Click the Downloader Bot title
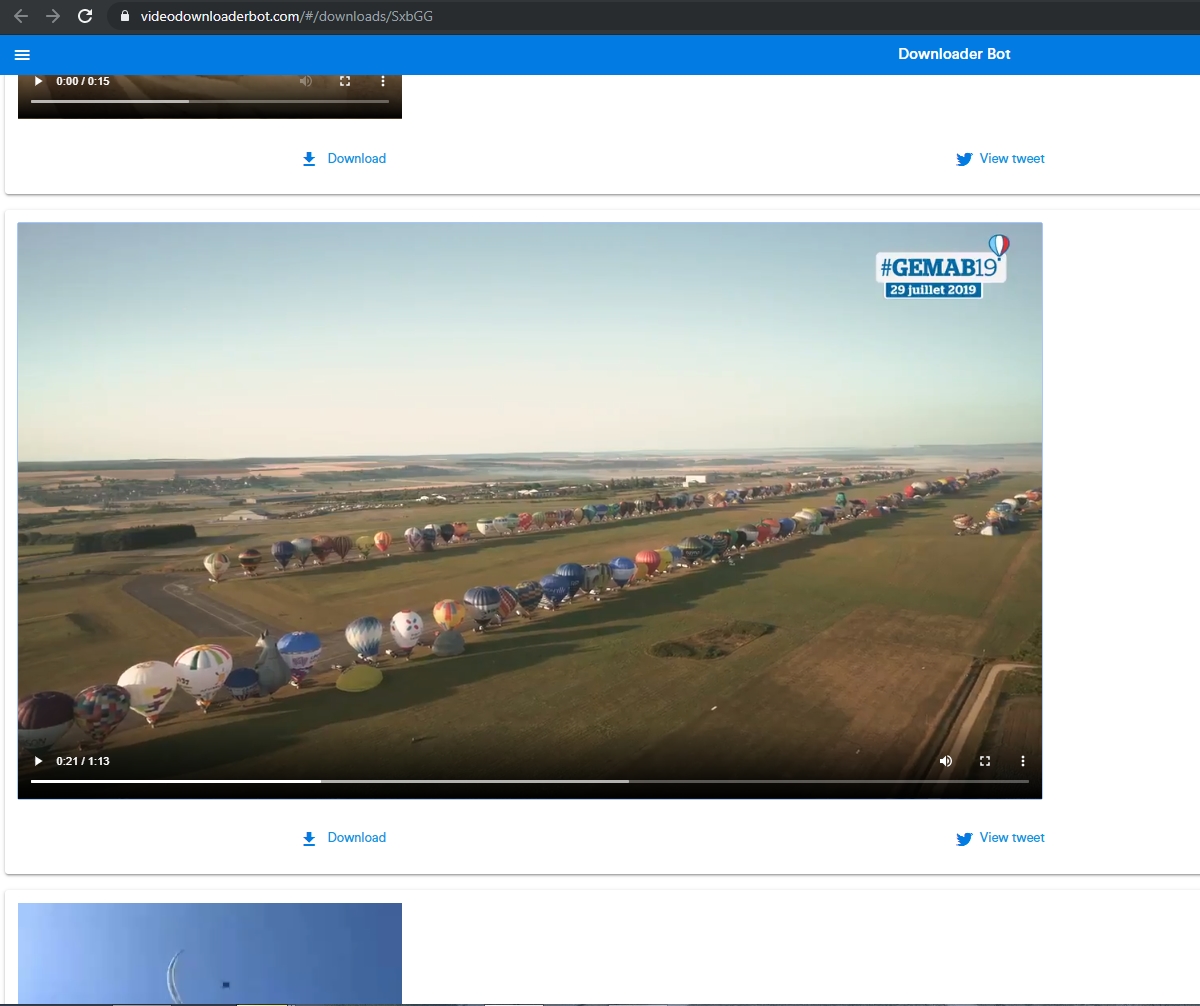This screenshot has width=1200, height=1006. tap(954, 54)
